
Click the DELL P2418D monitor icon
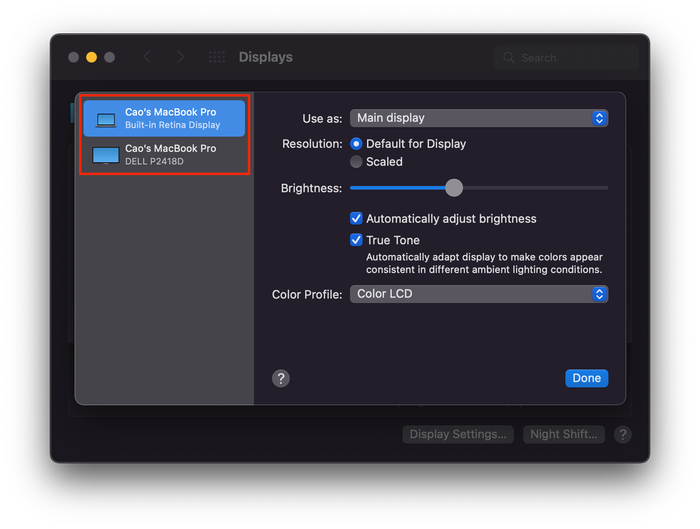106,155
